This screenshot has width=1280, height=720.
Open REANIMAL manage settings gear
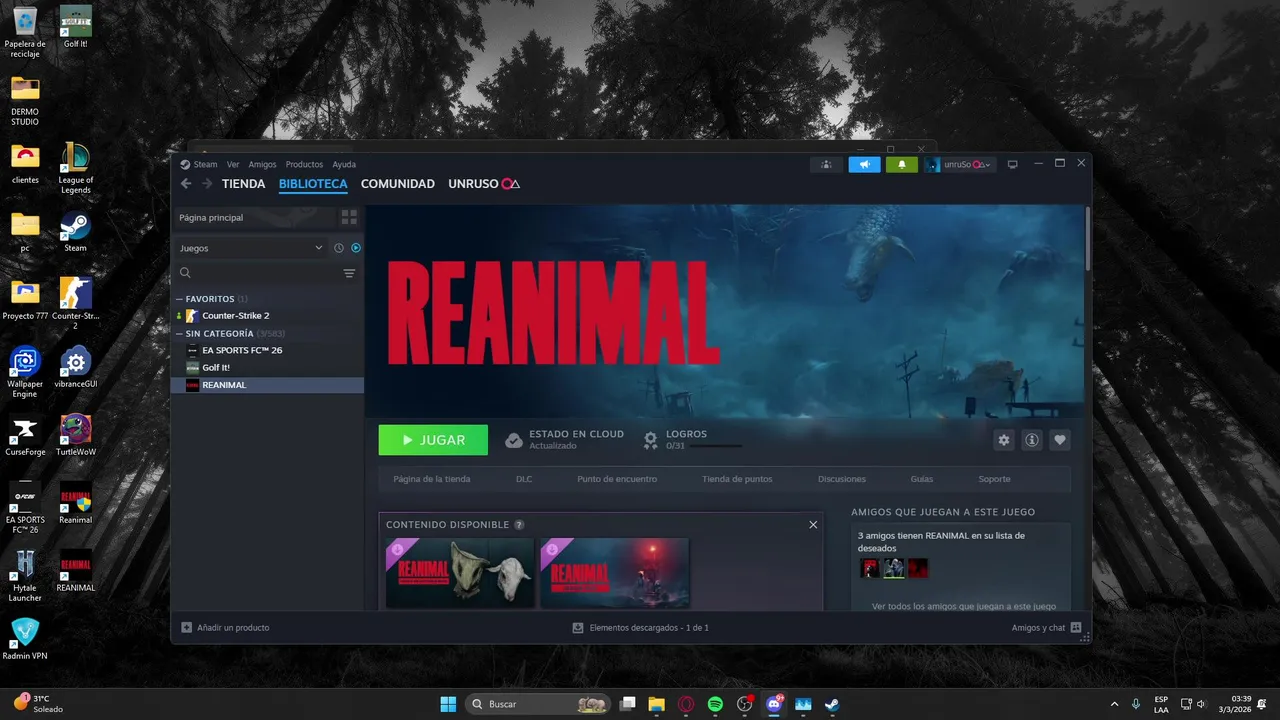coord(1004,440)
